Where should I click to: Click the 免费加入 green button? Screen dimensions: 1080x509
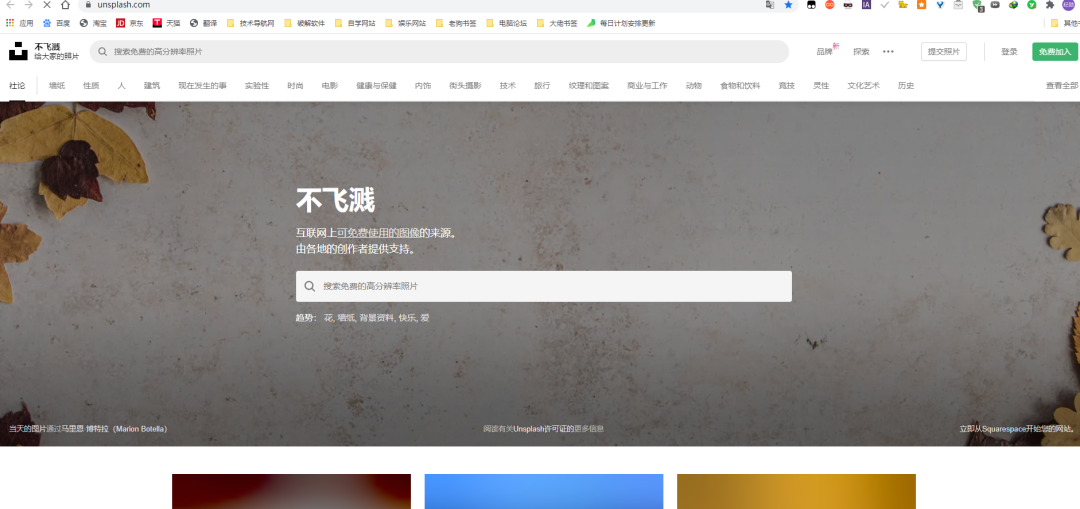(1054, 52)
